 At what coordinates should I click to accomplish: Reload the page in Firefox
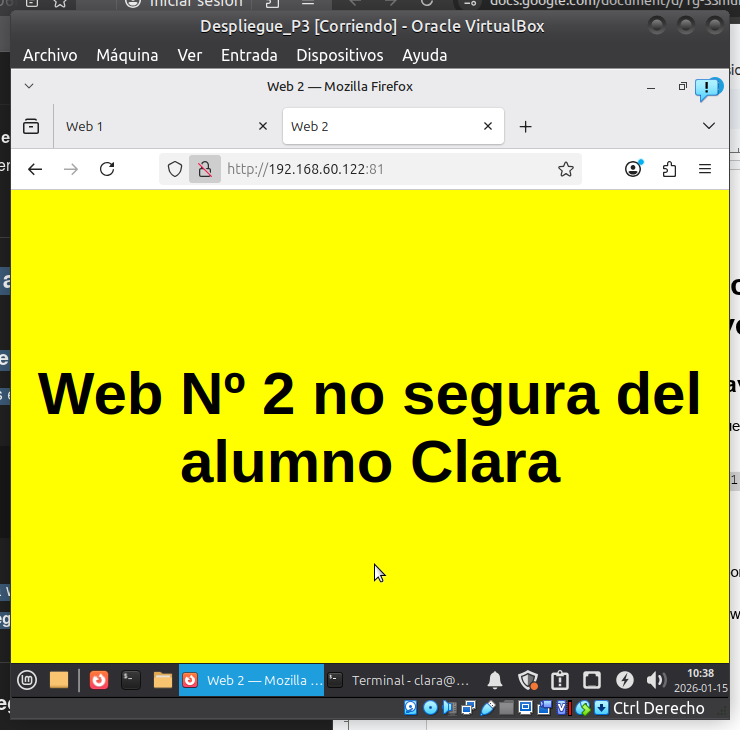[x=107, y=169]
